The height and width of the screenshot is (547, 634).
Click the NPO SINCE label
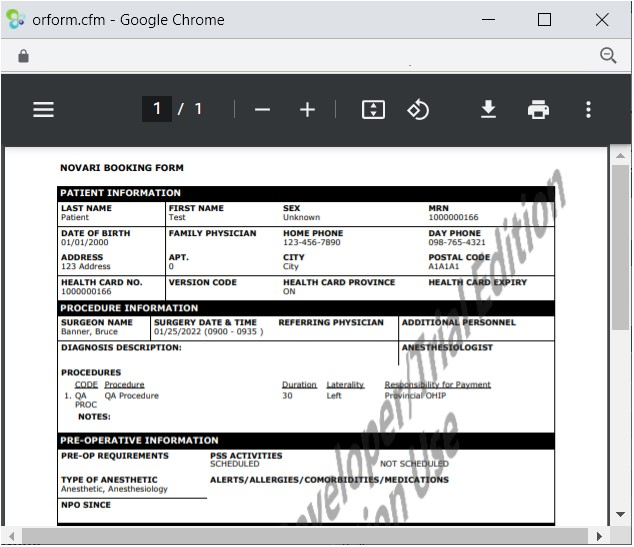(x=86, y=505)
